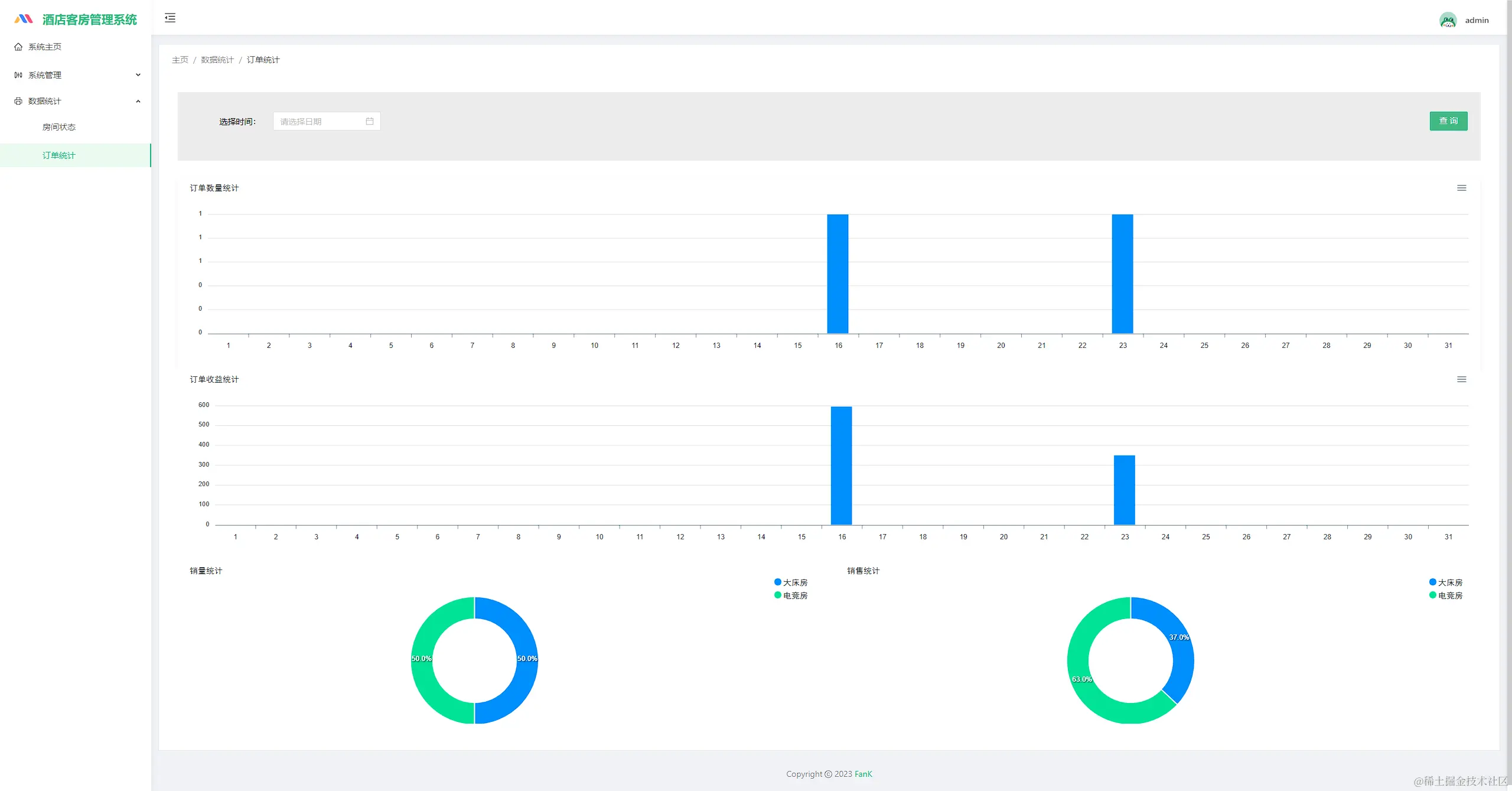1512x791 pixels.
Task: Open order revenue chart hamburger menu
Action: pyautogui.click(x=1461, y=379)
